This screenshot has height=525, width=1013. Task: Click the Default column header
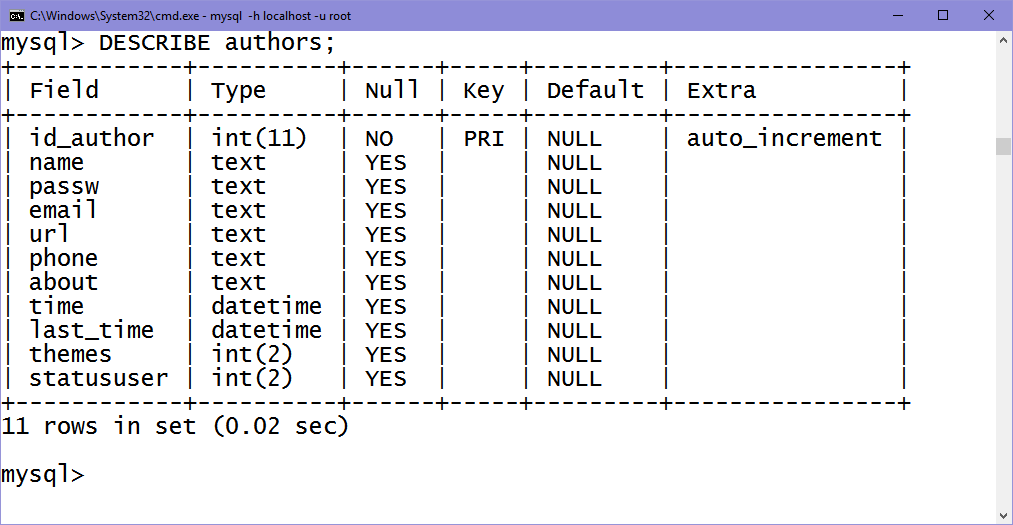(x=595, y=90)
